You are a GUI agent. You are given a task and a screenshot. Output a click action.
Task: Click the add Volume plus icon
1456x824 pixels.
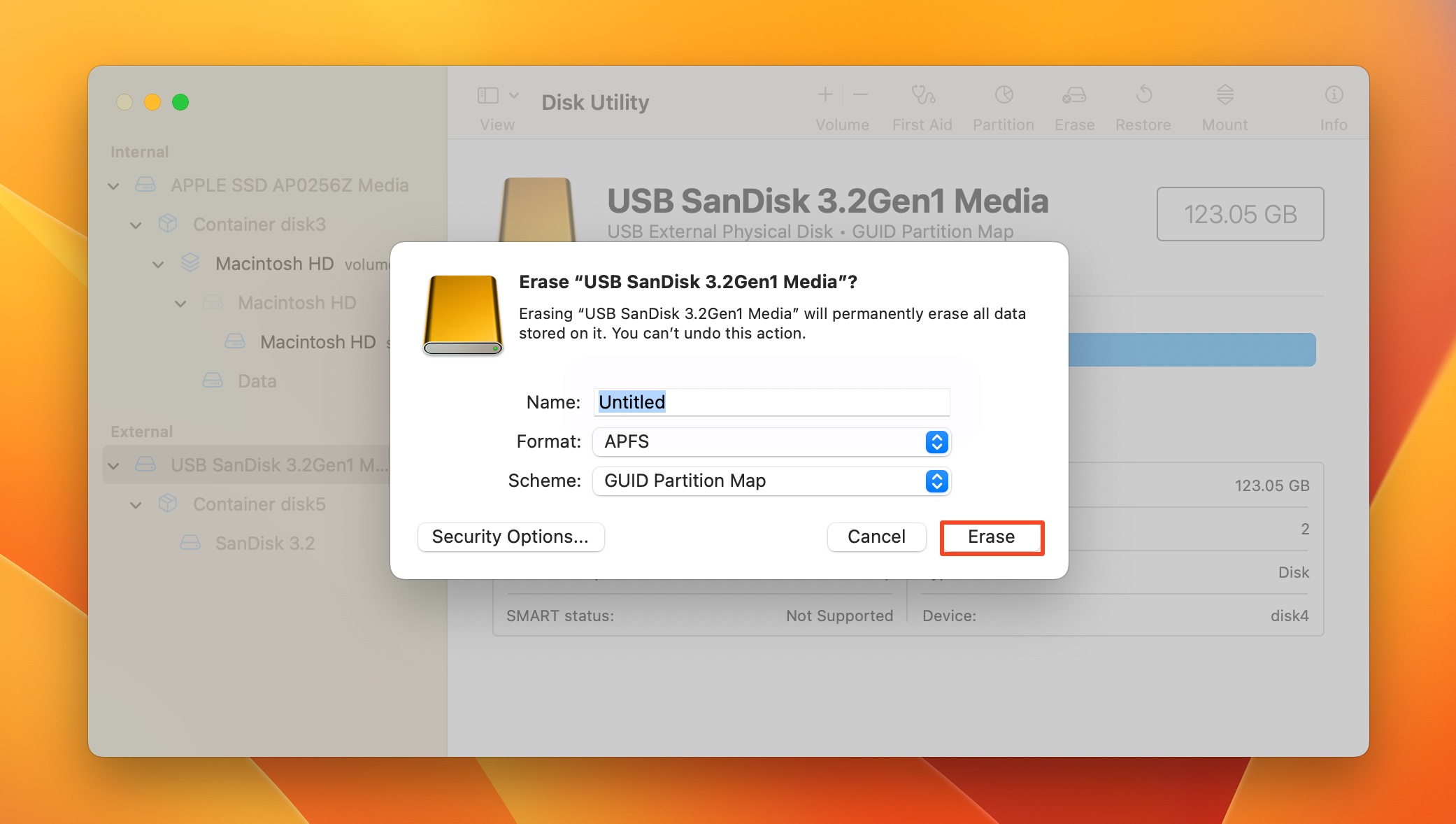coord(825,94)
